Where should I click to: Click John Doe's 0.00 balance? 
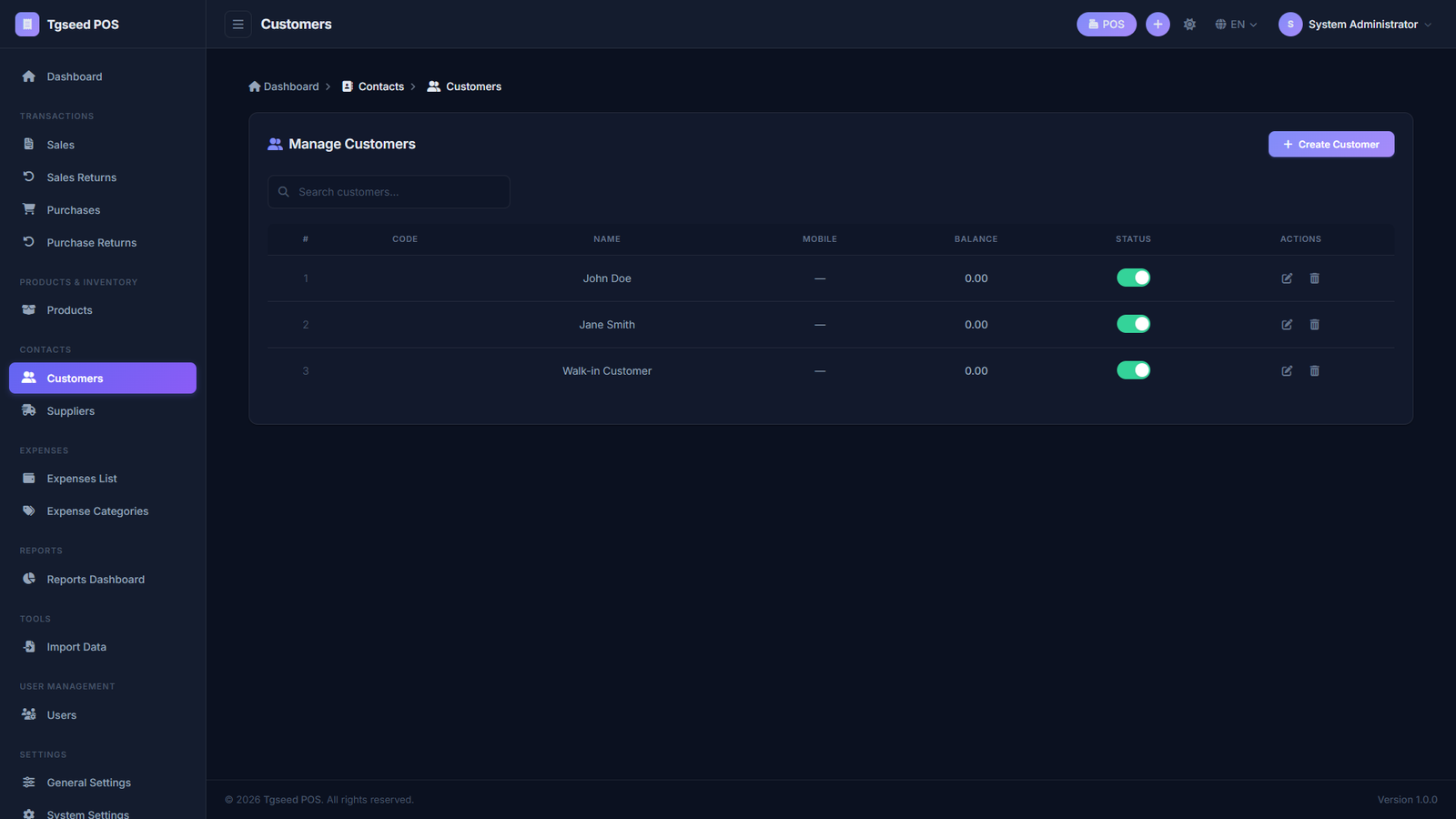976,278
